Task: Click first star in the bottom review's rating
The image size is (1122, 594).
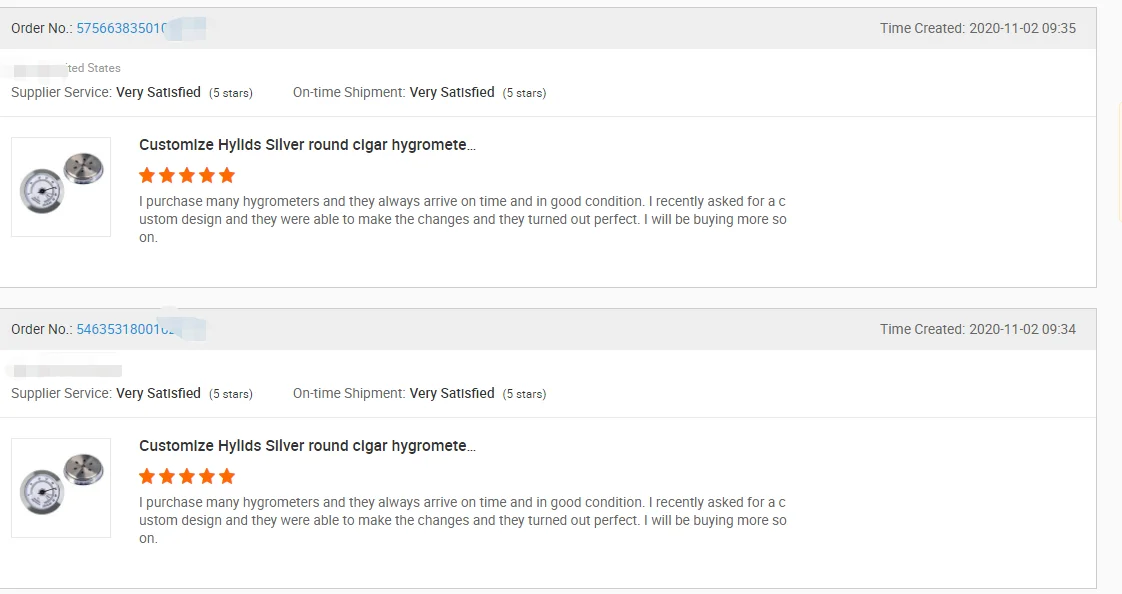Action: (x=147, y=476)
